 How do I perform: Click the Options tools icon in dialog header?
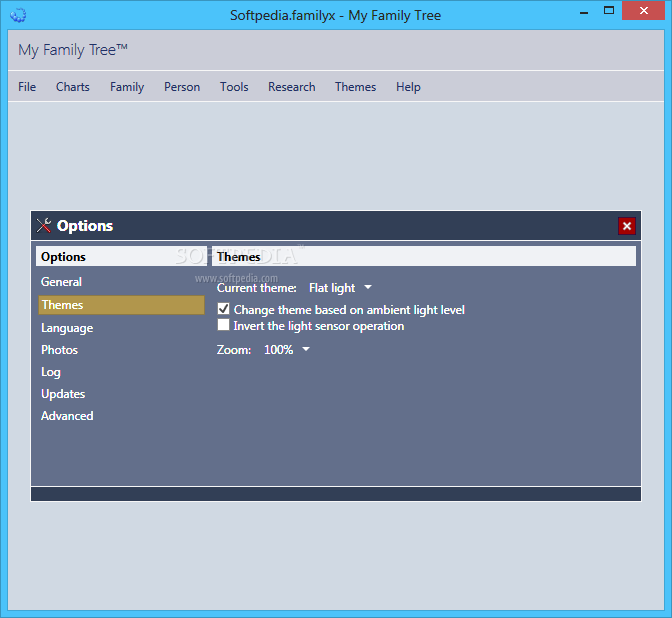(x=44, y=225)
